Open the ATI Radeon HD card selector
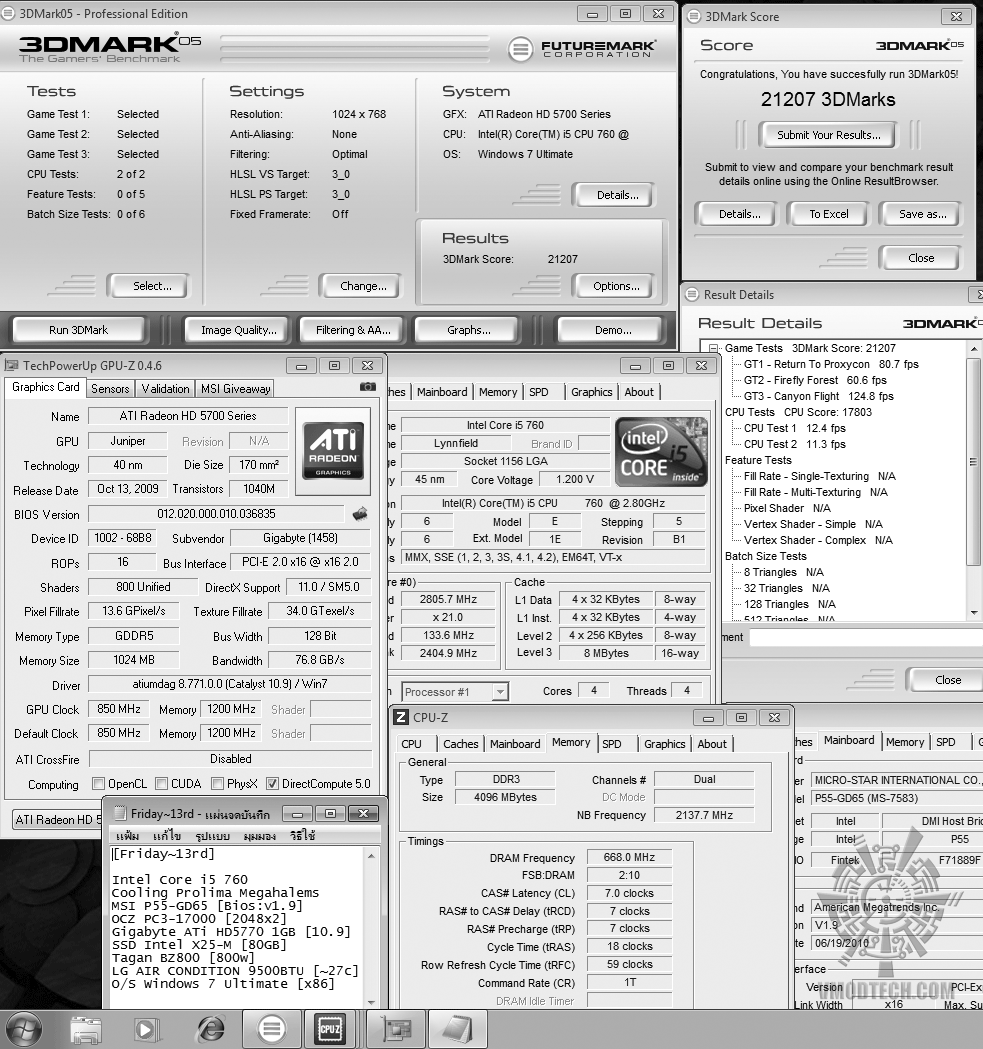Screen dimensions: 983x1049 tap(58, 820)
